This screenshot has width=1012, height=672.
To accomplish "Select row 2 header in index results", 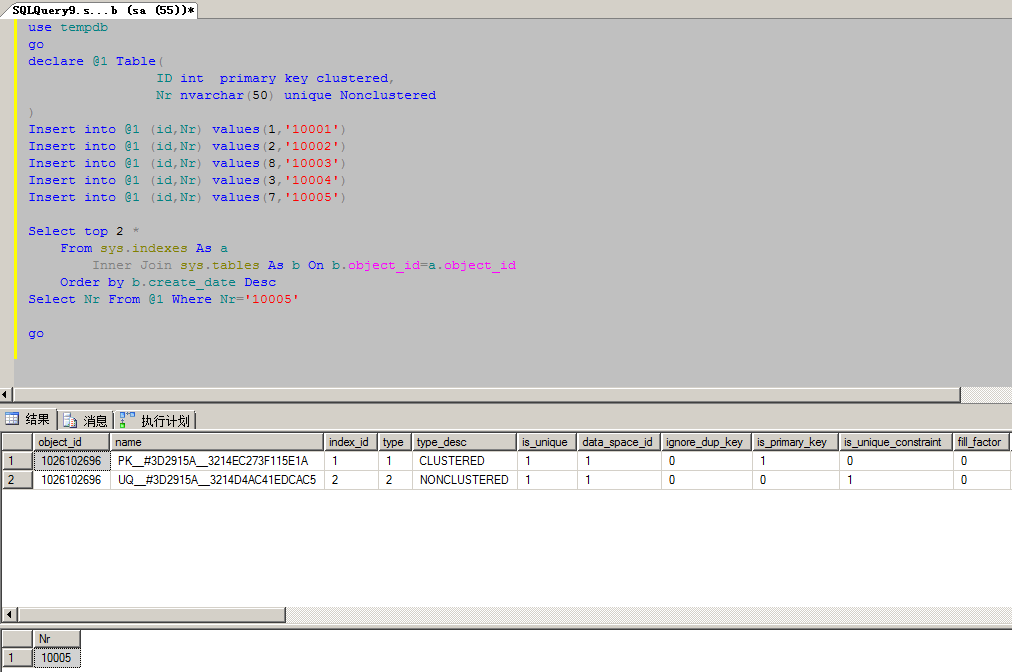I will coord(16,480).
